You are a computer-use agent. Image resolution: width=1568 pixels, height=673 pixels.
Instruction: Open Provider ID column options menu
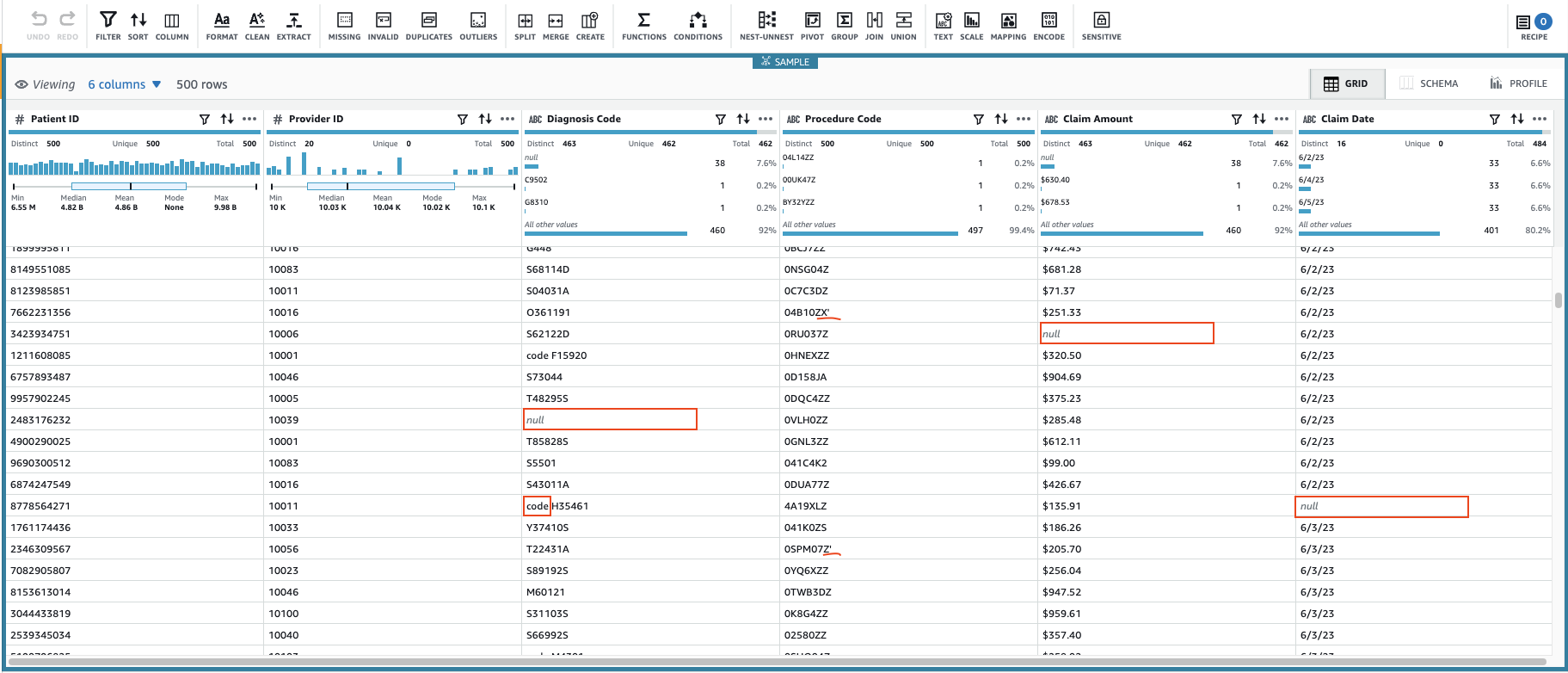tap(507, 119)
